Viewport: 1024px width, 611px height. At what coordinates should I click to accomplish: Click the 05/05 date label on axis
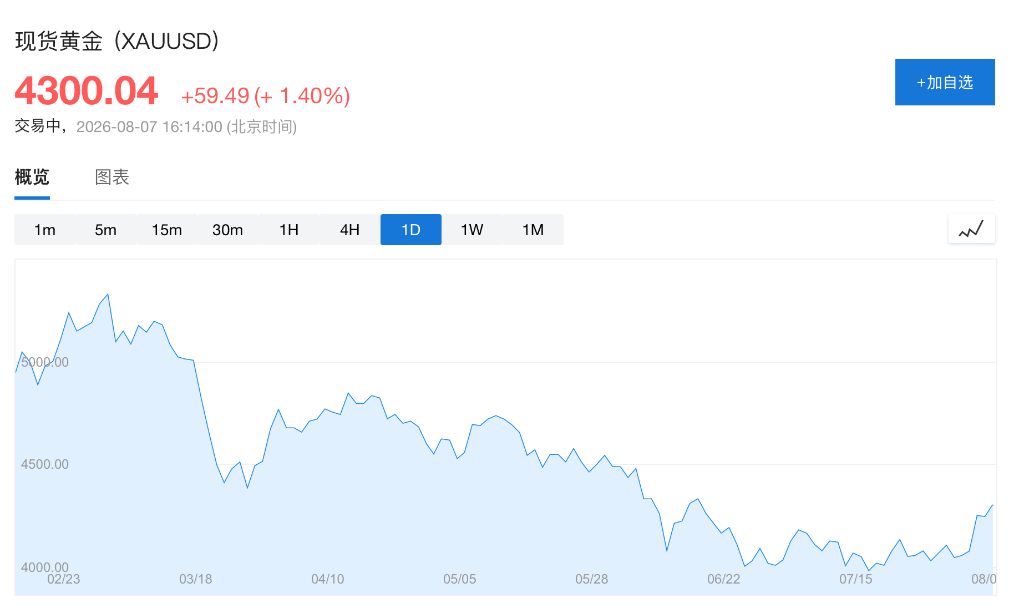point(459,579)
